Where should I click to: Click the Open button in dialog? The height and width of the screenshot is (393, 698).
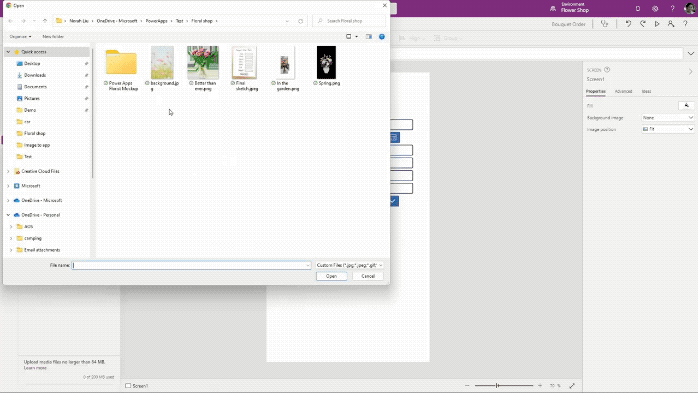[332, 276]
